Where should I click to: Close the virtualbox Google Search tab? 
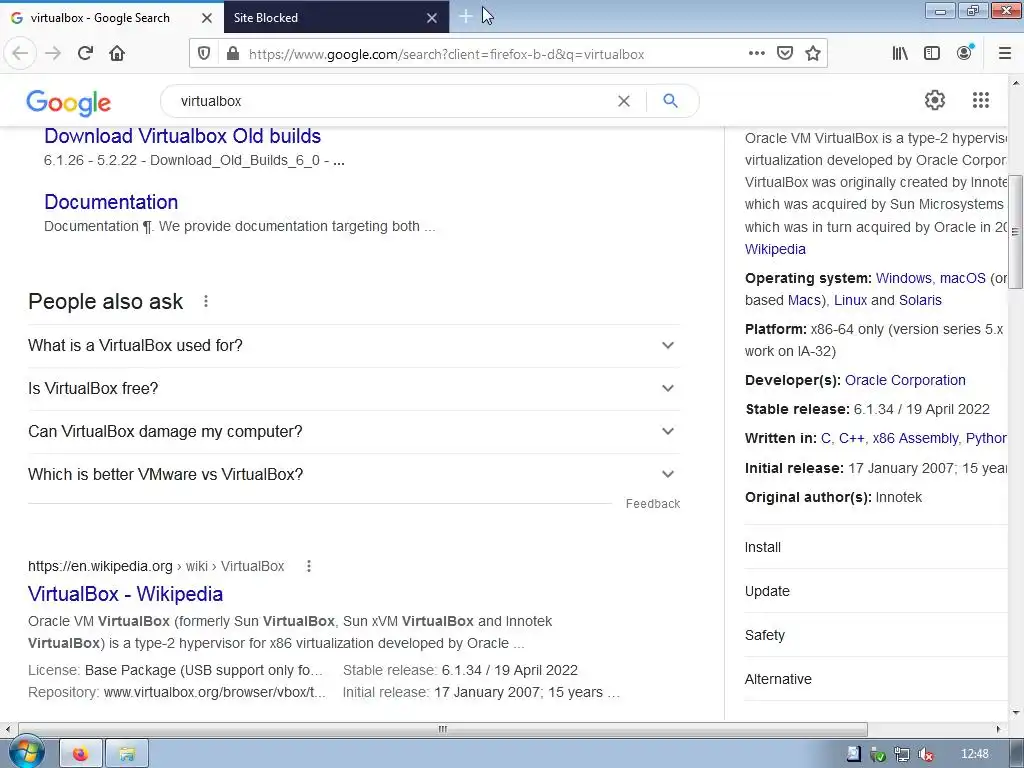[206, 18]
